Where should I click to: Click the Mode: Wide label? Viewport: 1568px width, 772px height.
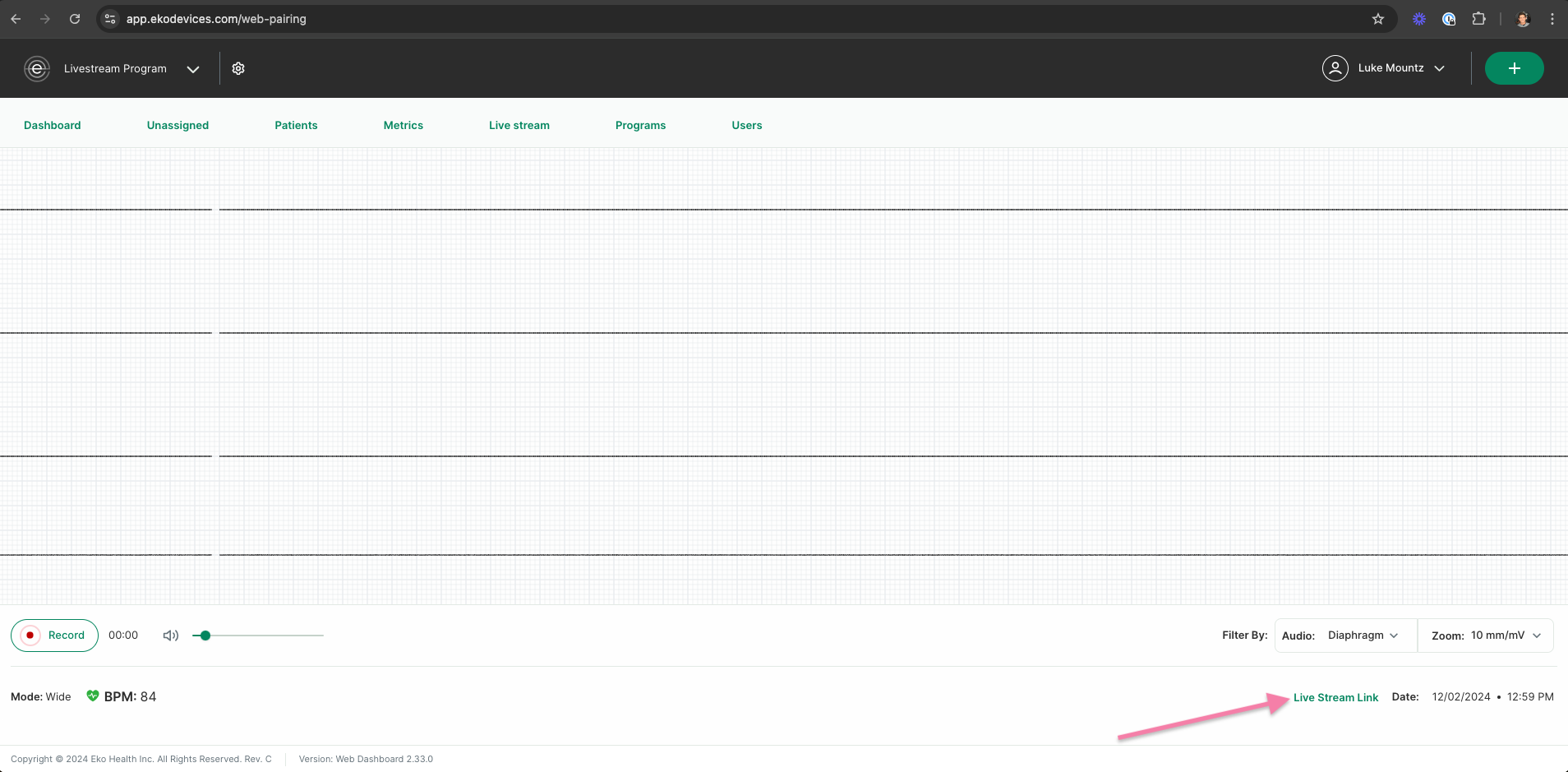(x=41, y=697)
